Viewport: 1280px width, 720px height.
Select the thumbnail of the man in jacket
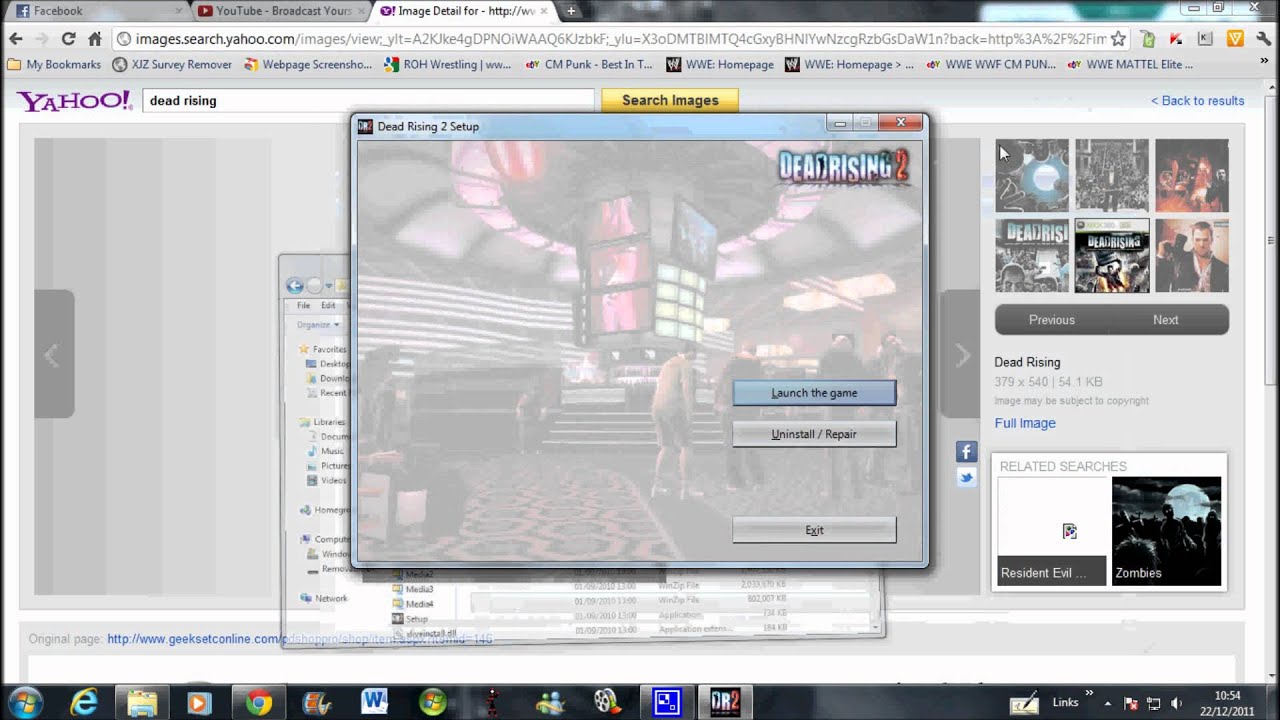click(1192, 256)
